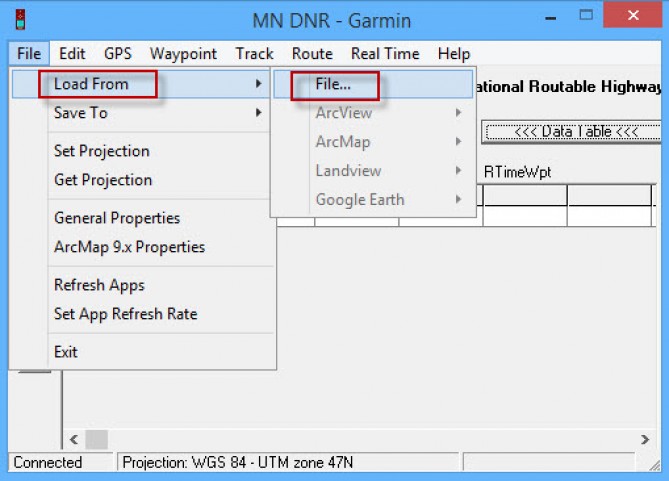Open the Waypoint menu

point(183,54)
